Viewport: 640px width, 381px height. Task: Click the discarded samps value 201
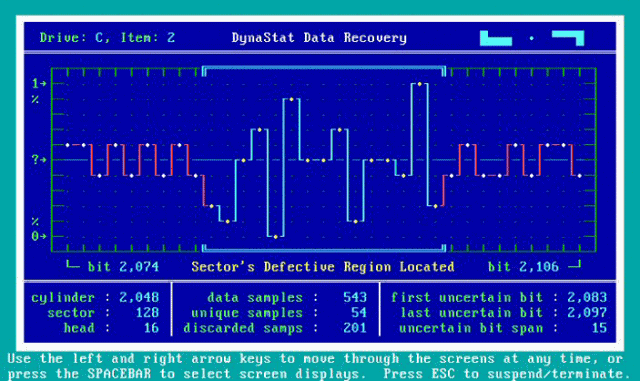coord(355,328)
